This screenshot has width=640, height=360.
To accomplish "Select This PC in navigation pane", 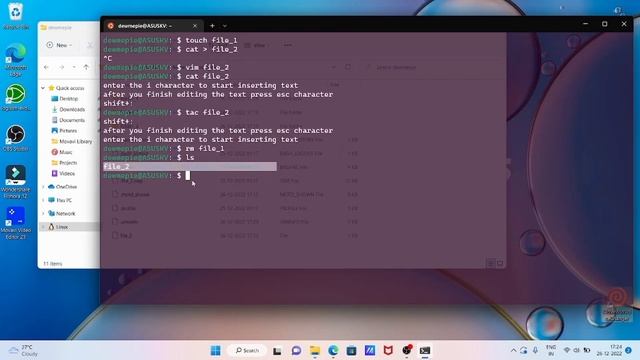I will click(60, 200).
